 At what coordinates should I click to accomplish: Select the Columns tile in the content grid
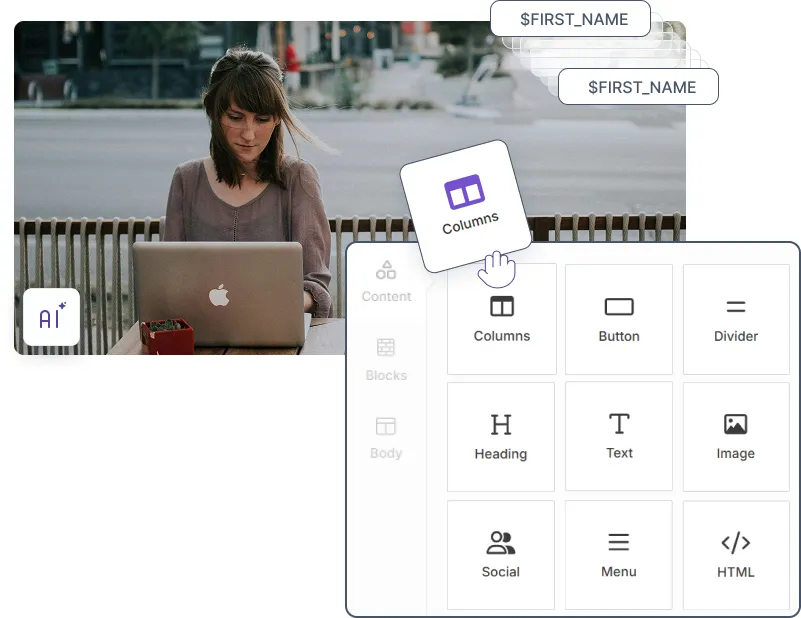(501, 319)
